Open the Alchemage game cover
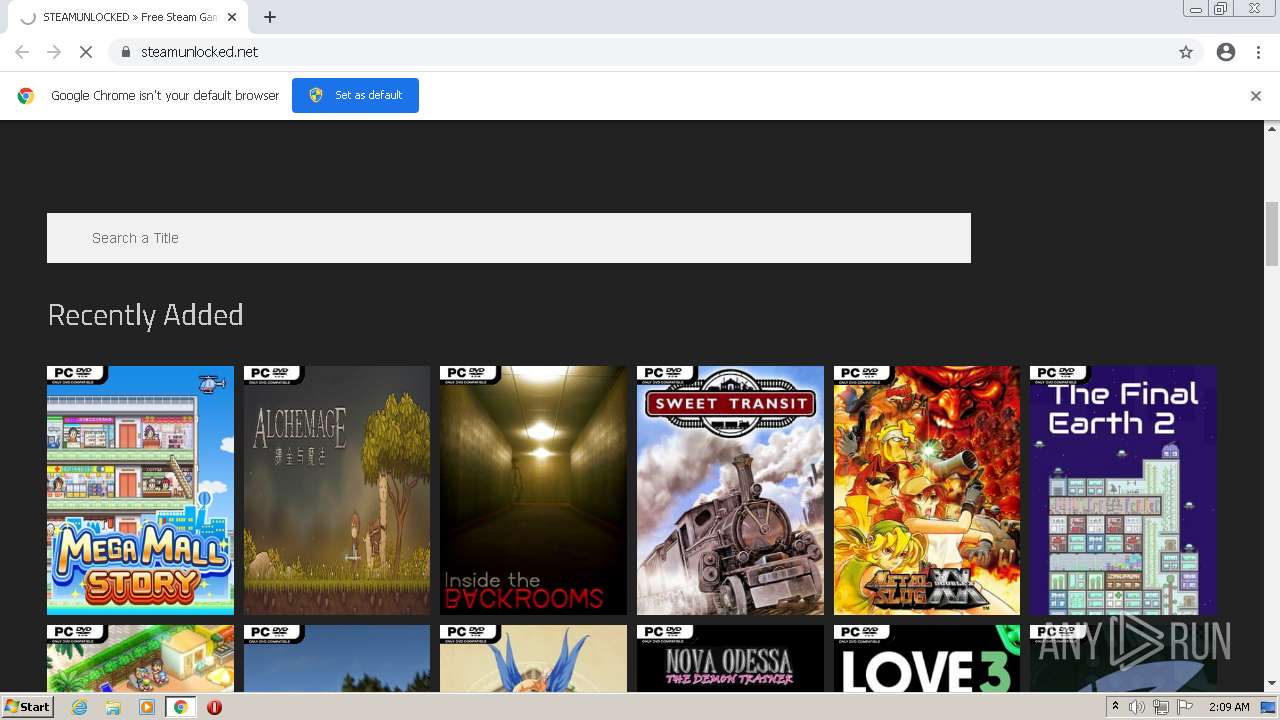This screenshot has width=1280, height=720. pyautogui.click(x=337, y=490)
